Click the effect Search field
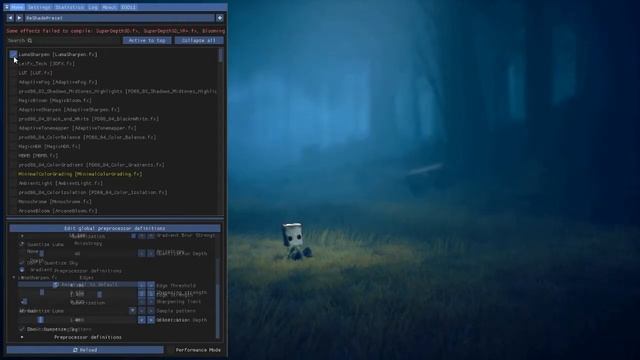The image size is (640, 360). [64, 40]
